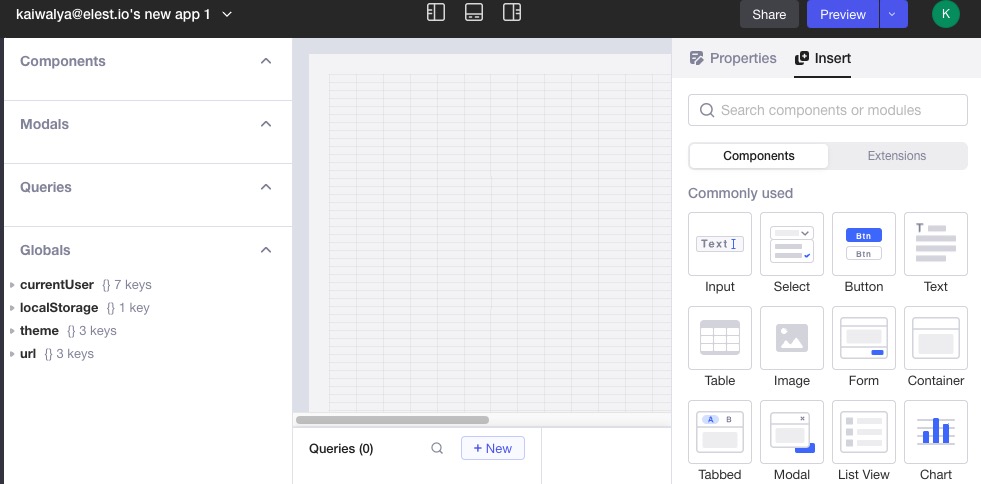Click the + New query button

click(x=492, y=448)
